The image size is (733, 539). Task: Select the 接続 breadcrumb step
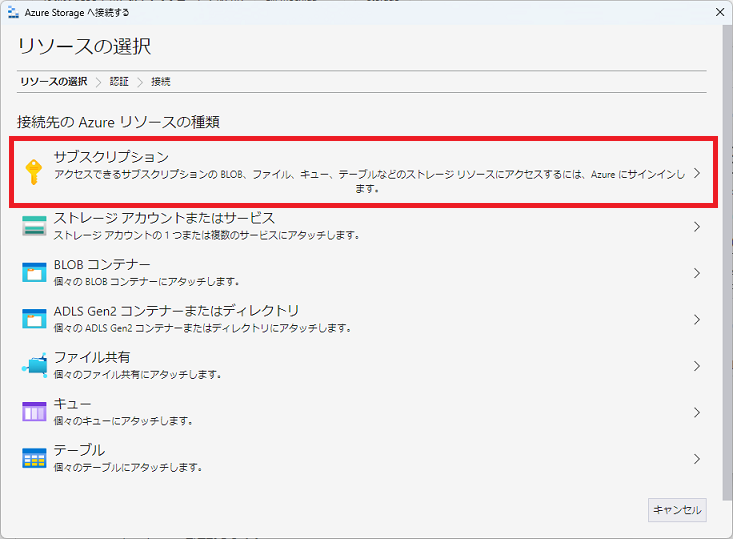point(161,81)
